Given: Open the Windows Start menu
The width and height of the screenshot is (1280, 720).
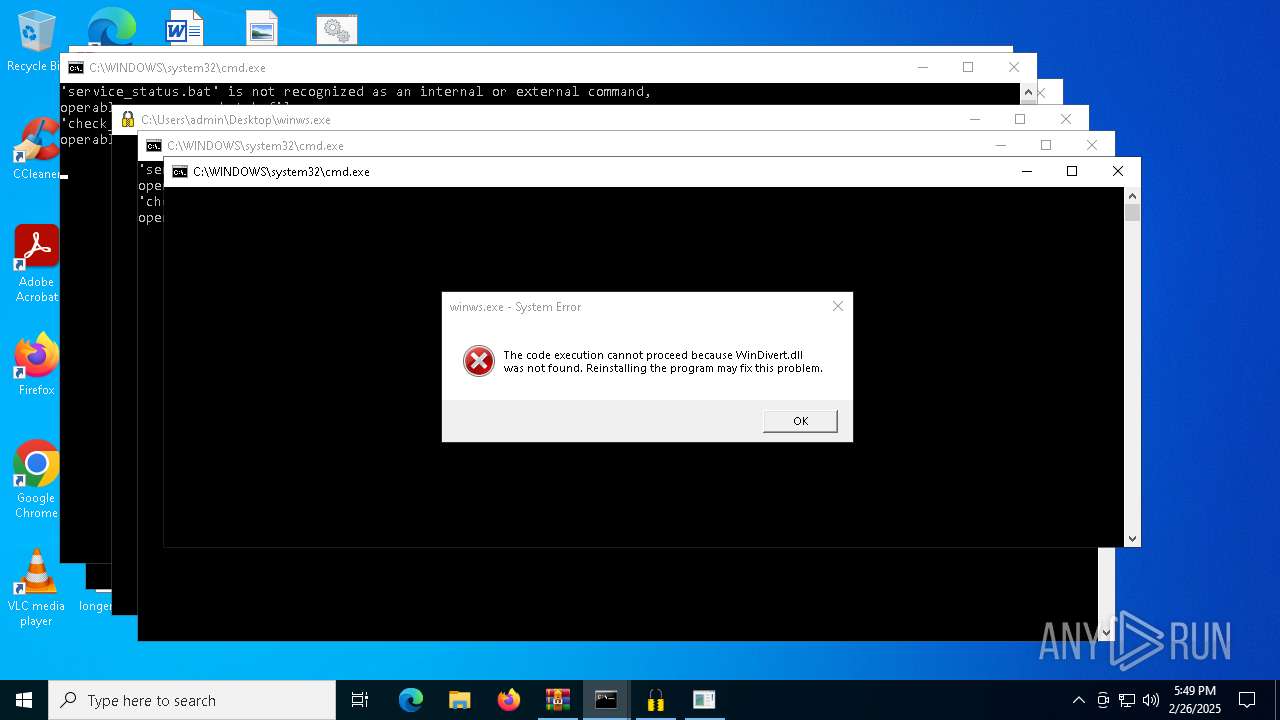Looking at the screenshot, I should point(24,700).
